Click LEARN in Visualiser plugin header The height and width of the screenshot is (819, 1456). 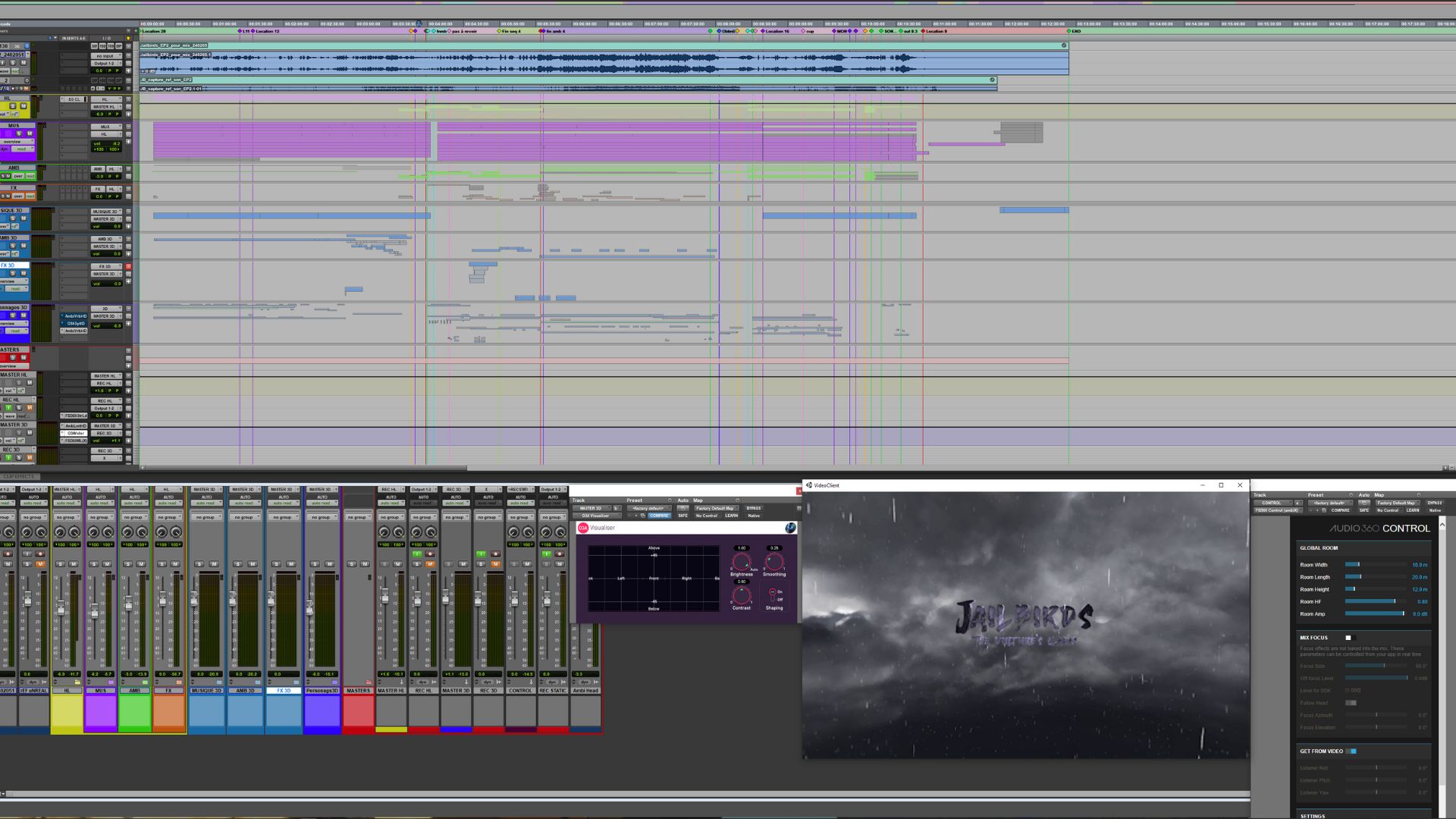(732, 516)
